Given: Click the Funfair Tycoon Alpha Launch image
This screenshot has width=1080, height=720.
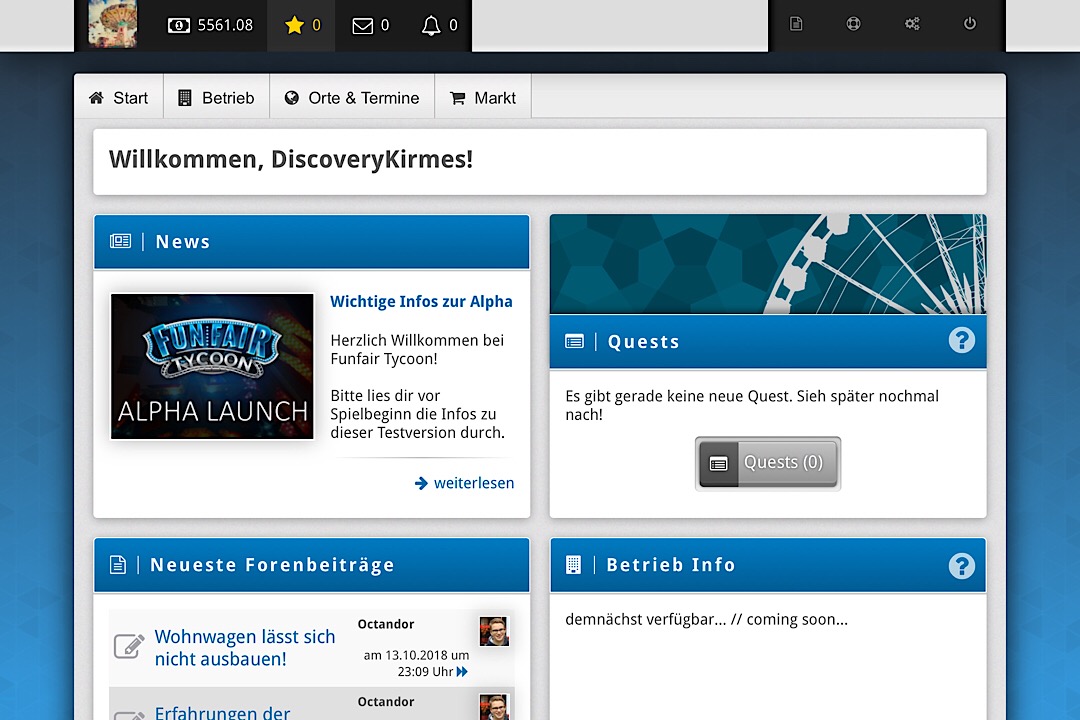Looking at the screenshot, I should [x=212, y=366].
